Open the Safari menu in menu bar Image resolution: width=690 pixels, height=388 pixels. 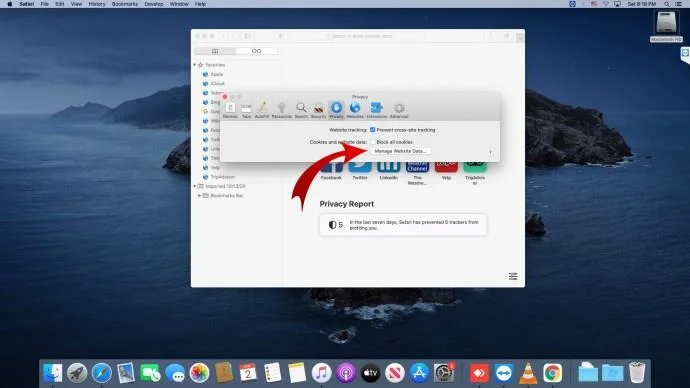[x=26, y=4]
